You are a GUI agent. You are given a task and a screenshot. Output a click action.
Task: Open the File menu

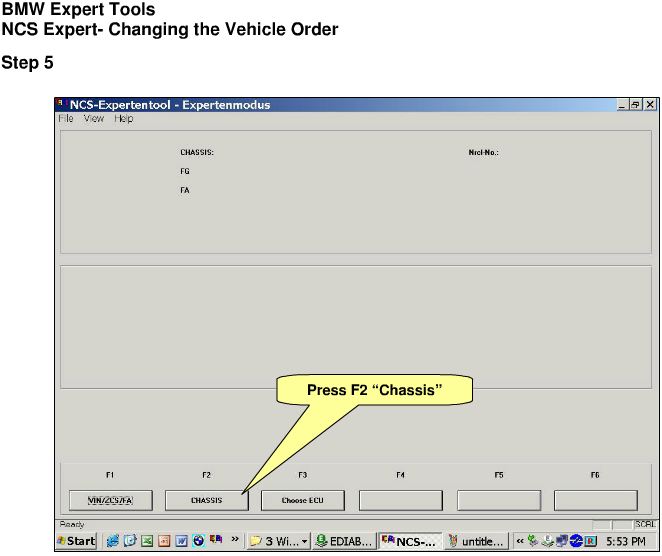click(66, 119)
